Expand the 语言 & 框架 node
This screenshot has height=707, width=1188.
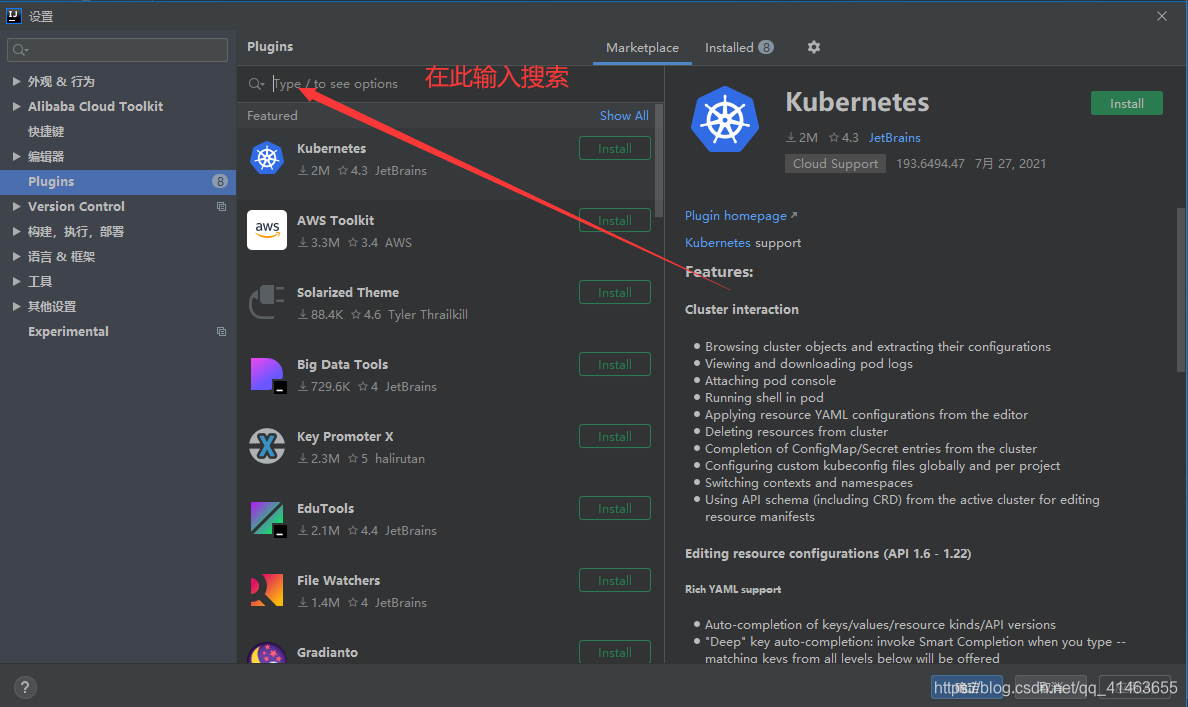(16, 256)
